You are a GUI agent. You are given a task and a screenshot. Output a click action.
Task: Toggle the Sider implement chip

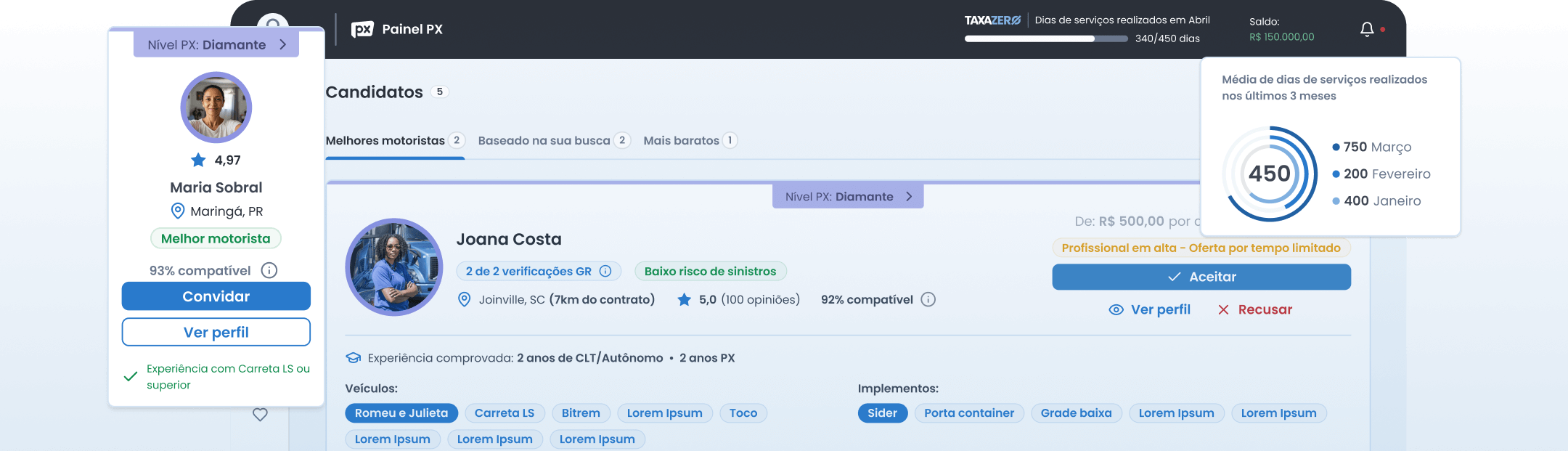click(x=882, y=413)
